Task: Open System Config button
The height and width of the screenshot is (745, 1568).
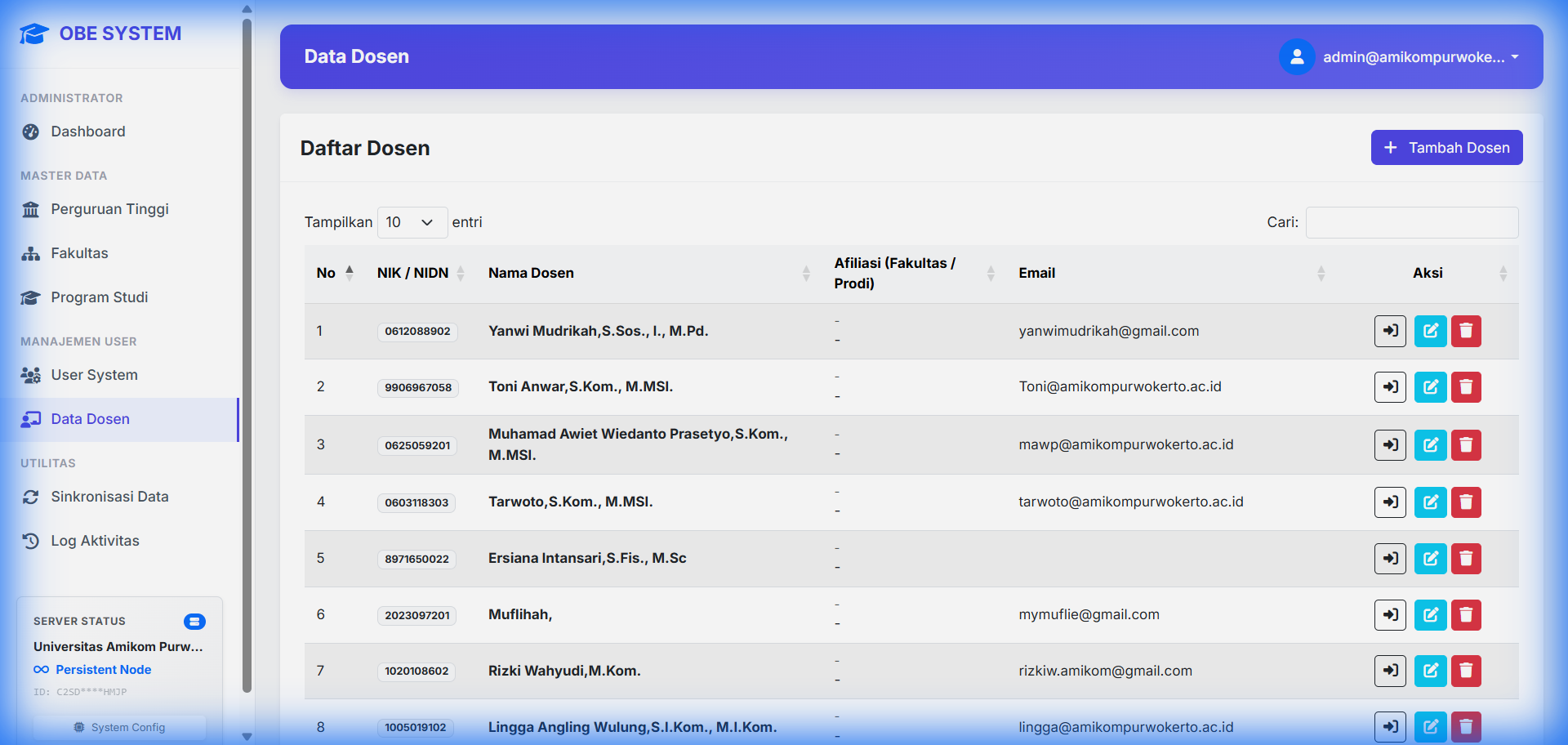Action: click(x=120, y=727)
